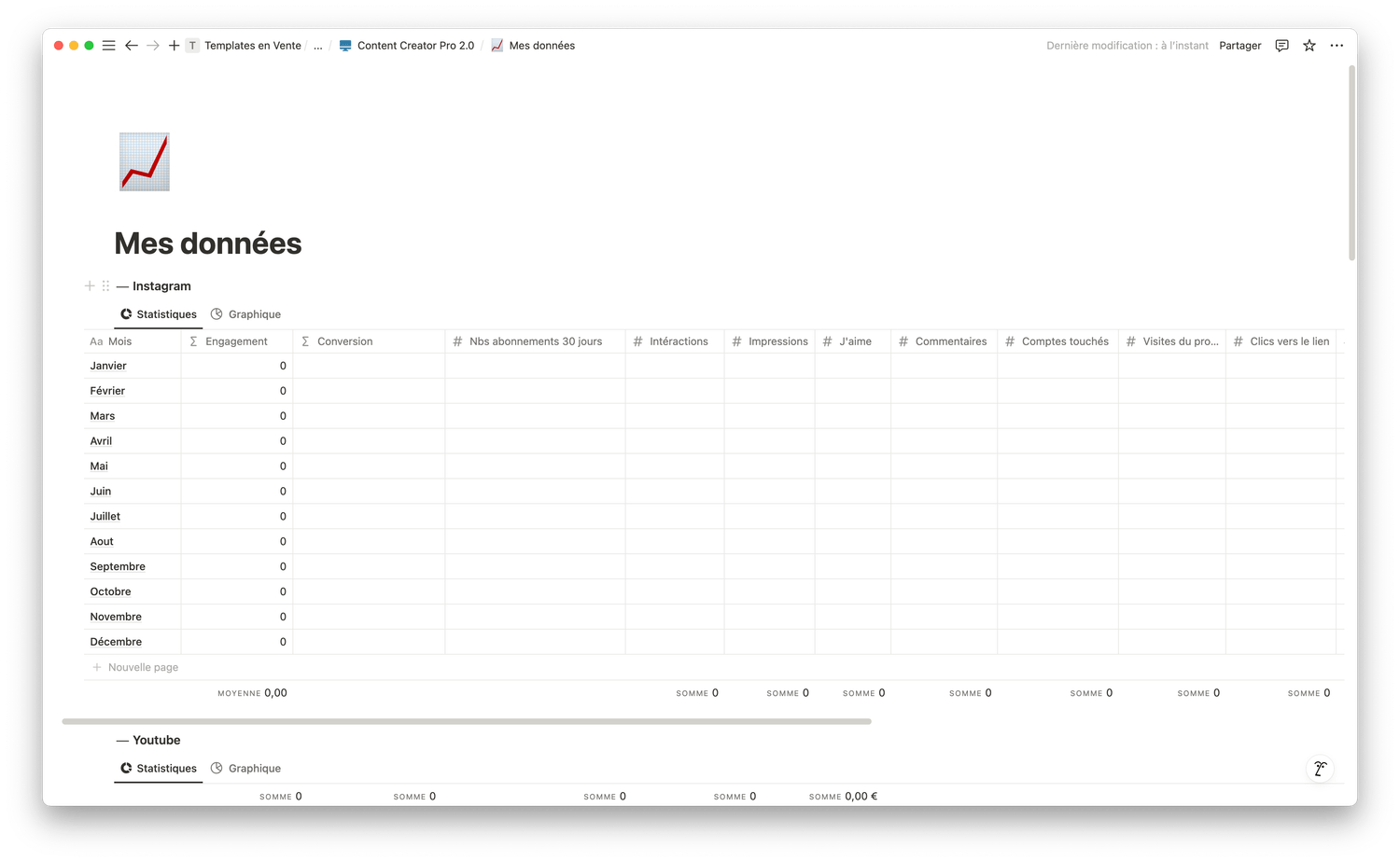Viewport: 1400px width, 862px height.
Task: Open the help assistant button at bottom right
Action: coord(1320,769)
